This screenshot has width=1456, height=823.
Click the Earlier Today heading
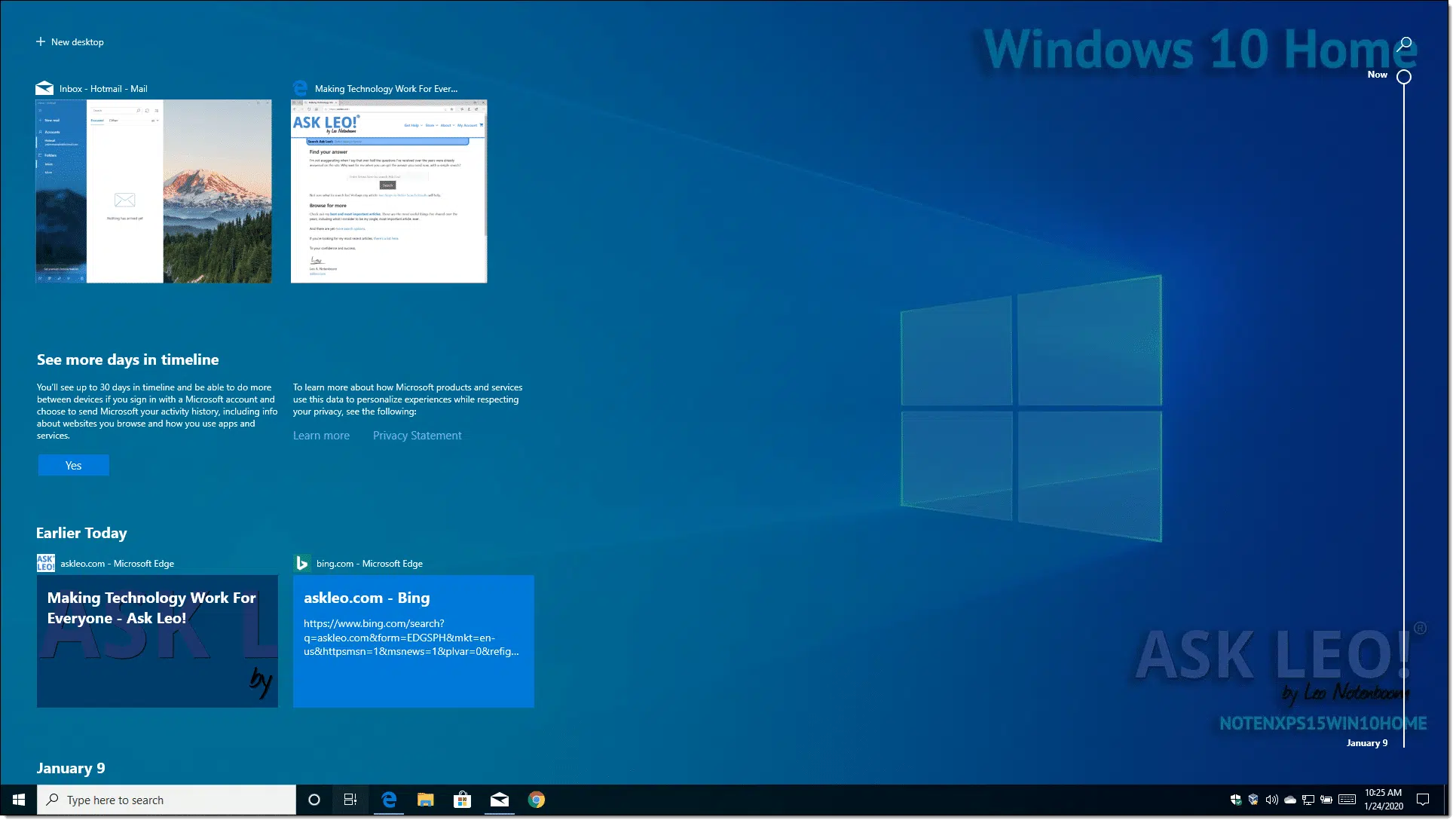tap(81, 534)
